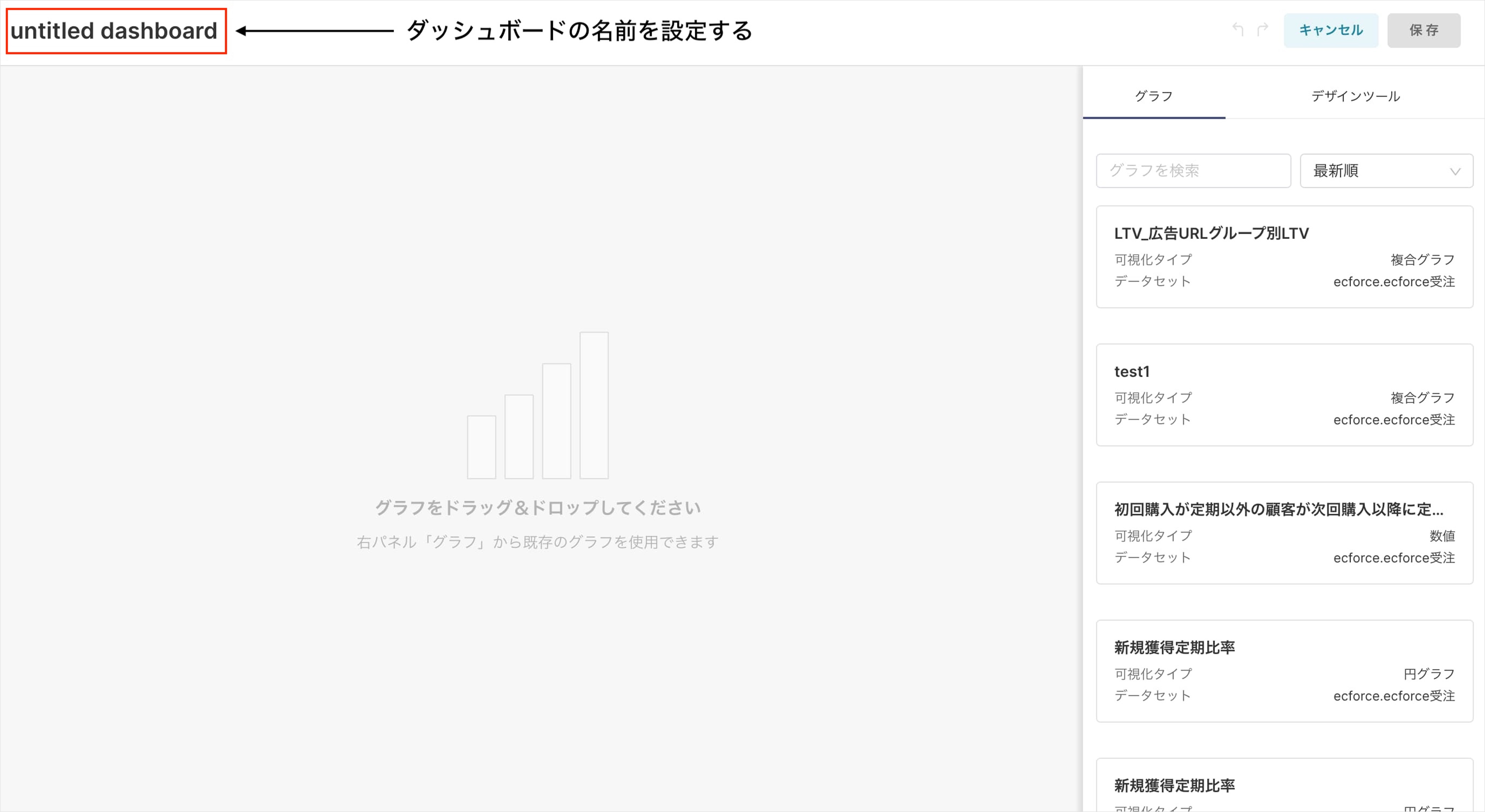Click 数値 value in 初回購入 card
This screenshot has height=812, width=1485.
click(x=1442, y=536)
